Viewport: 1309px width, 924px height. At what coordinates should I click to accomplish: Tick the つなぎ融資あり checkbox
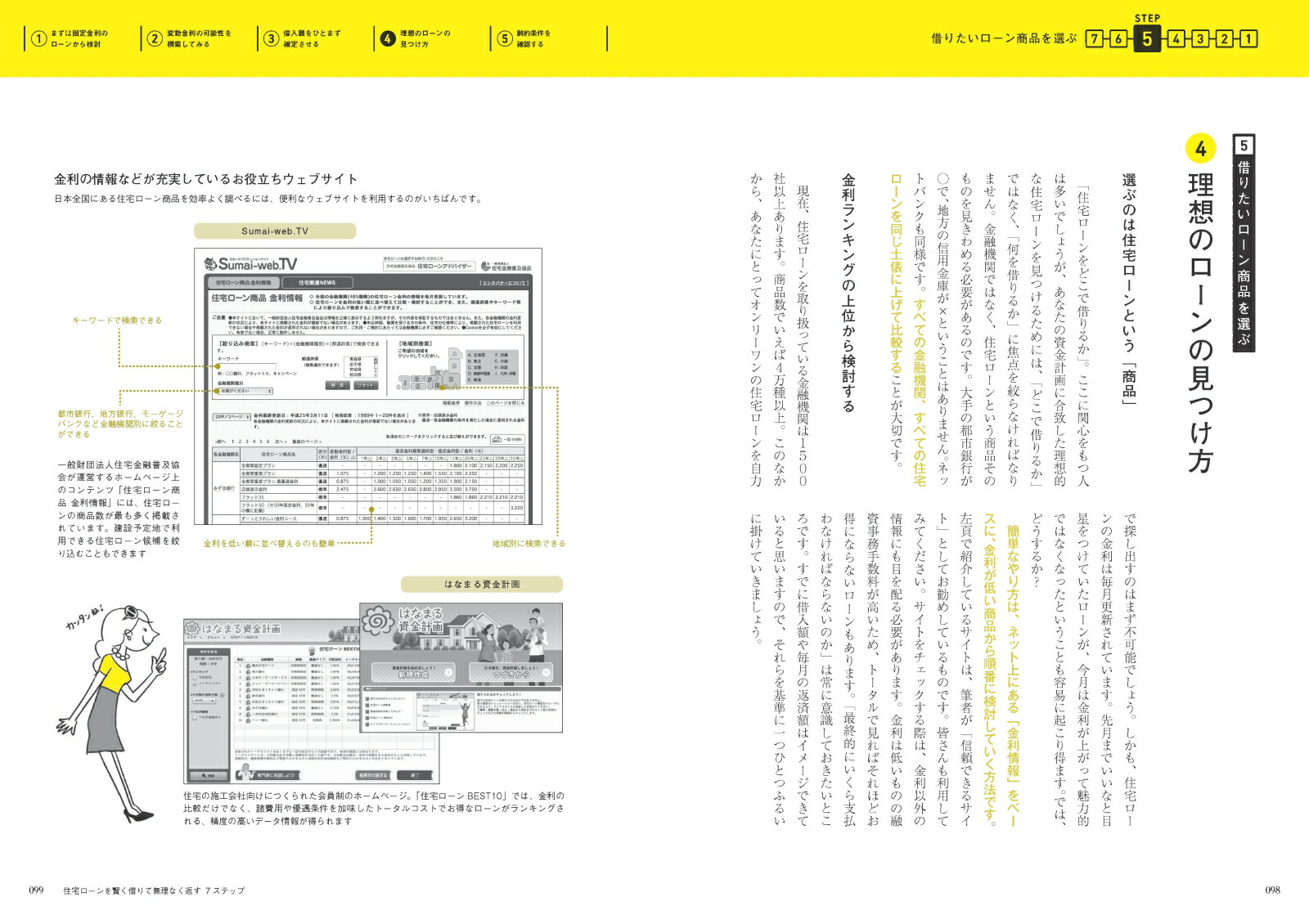(195, 717)
